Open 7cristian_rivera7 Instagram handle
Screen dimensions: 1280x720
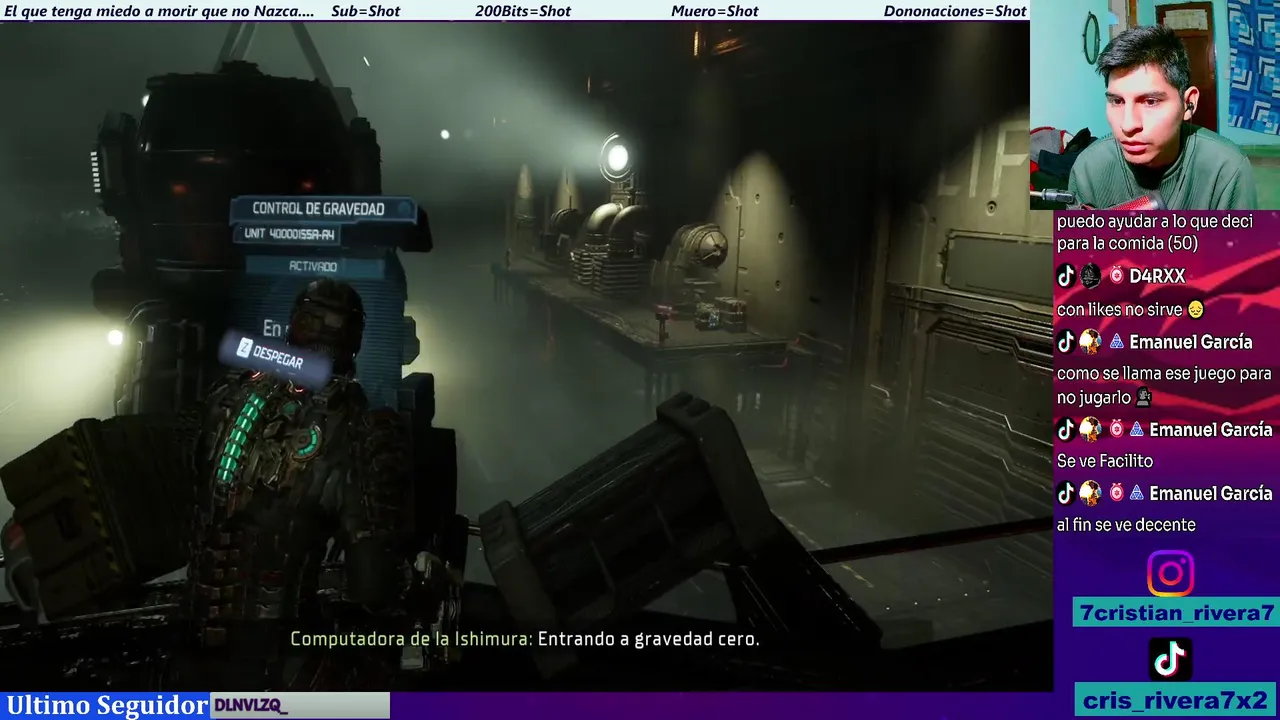1176,613
